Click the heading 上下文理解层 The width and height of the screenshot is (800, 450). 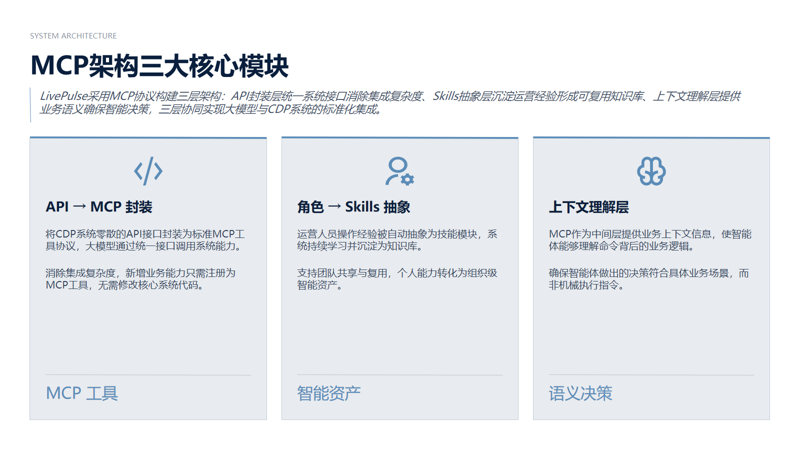589,207
